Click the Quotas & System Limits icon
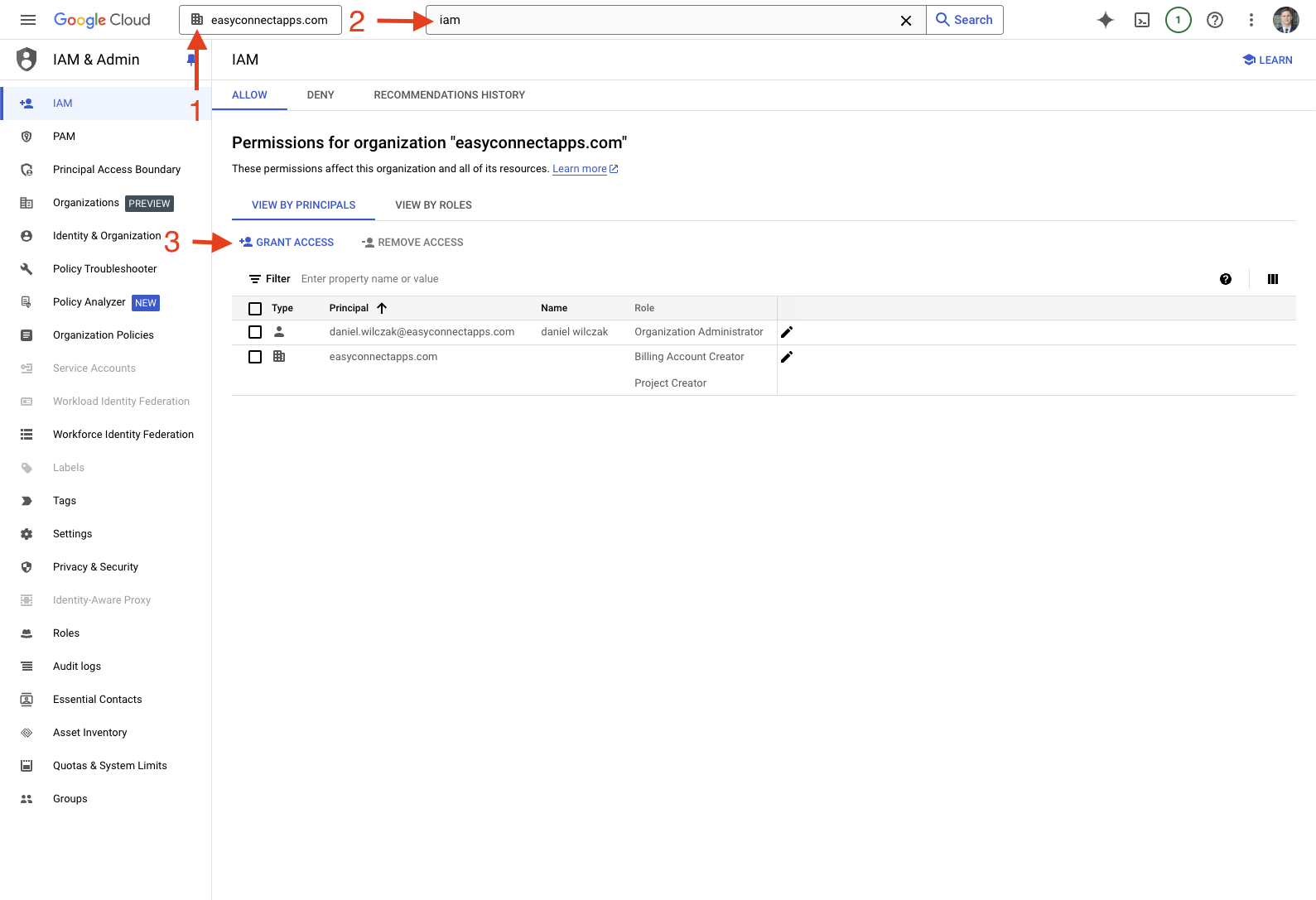Image resolution: width=1316 pixels, height=900 pixels. (27, 766)
